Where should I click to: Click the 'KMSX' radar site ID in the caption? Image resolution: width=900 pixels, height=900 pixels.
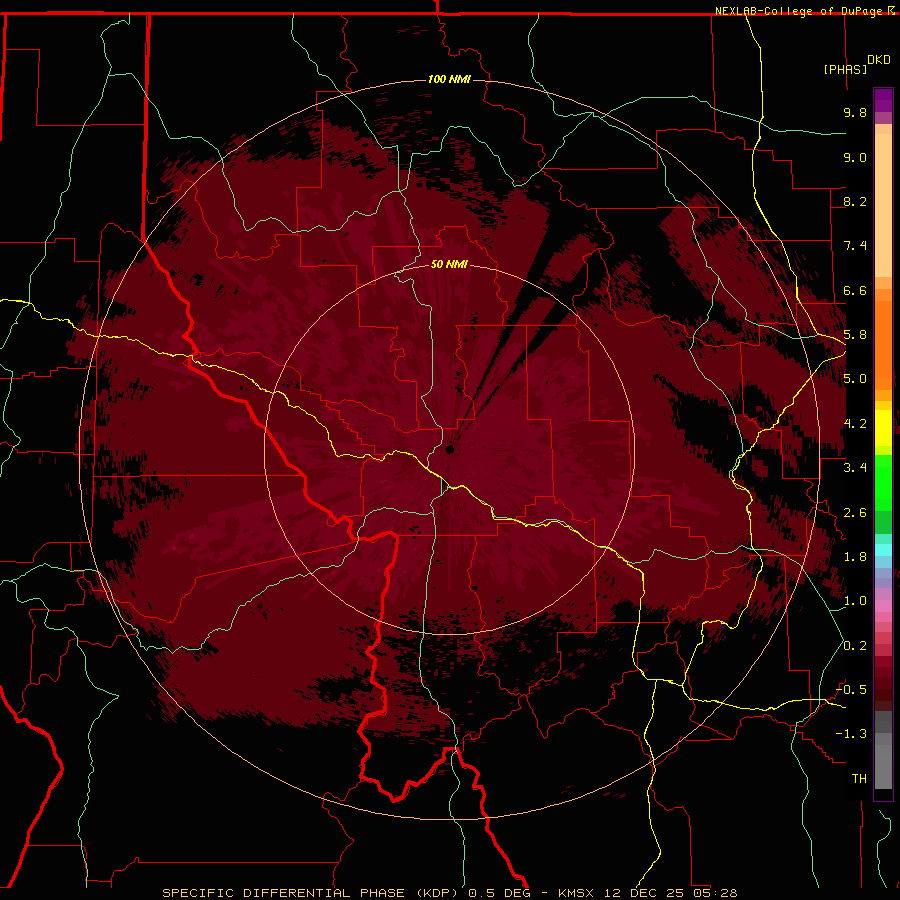577,893
